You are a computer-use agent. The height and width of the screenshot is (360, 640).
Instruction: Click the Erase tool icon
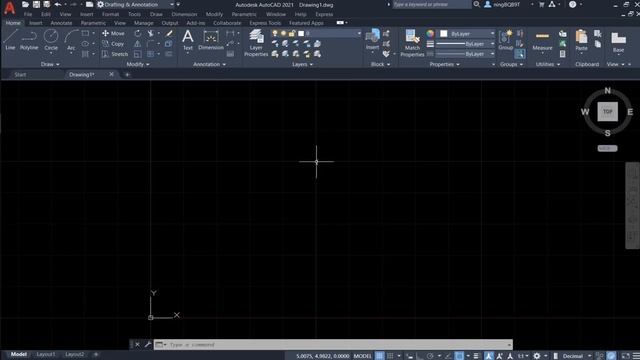pyautogui.click(x=169, y=33)
